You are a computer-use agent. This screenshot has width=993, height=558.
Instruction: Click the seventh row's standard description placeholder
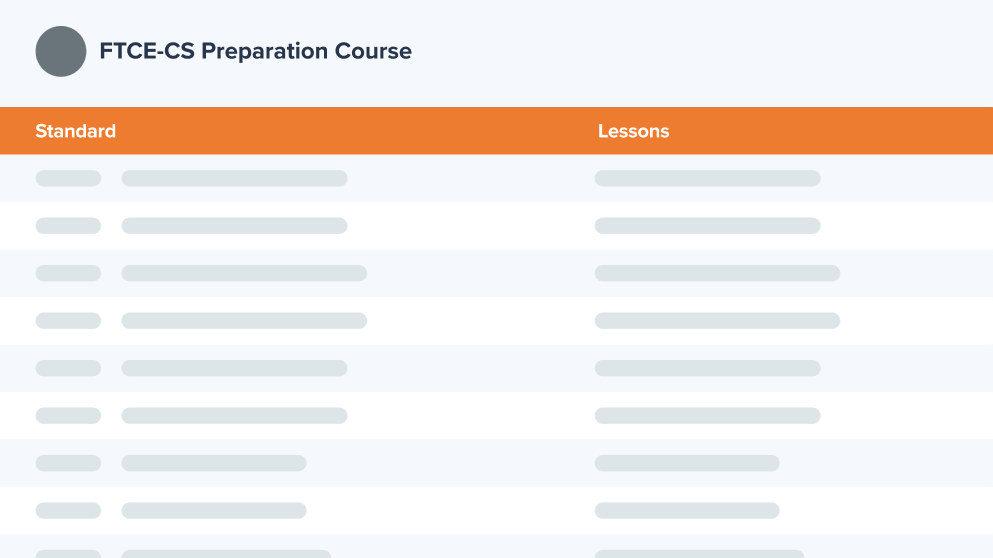coord(214,463)
